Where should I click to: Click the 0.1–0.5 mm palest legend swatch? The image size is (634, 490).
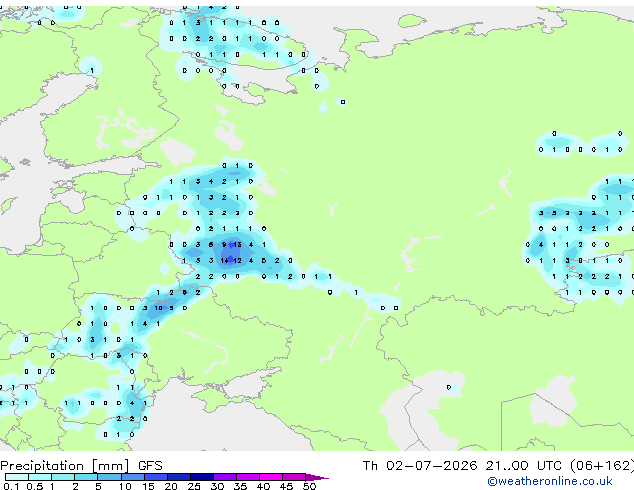click(17, 477)
